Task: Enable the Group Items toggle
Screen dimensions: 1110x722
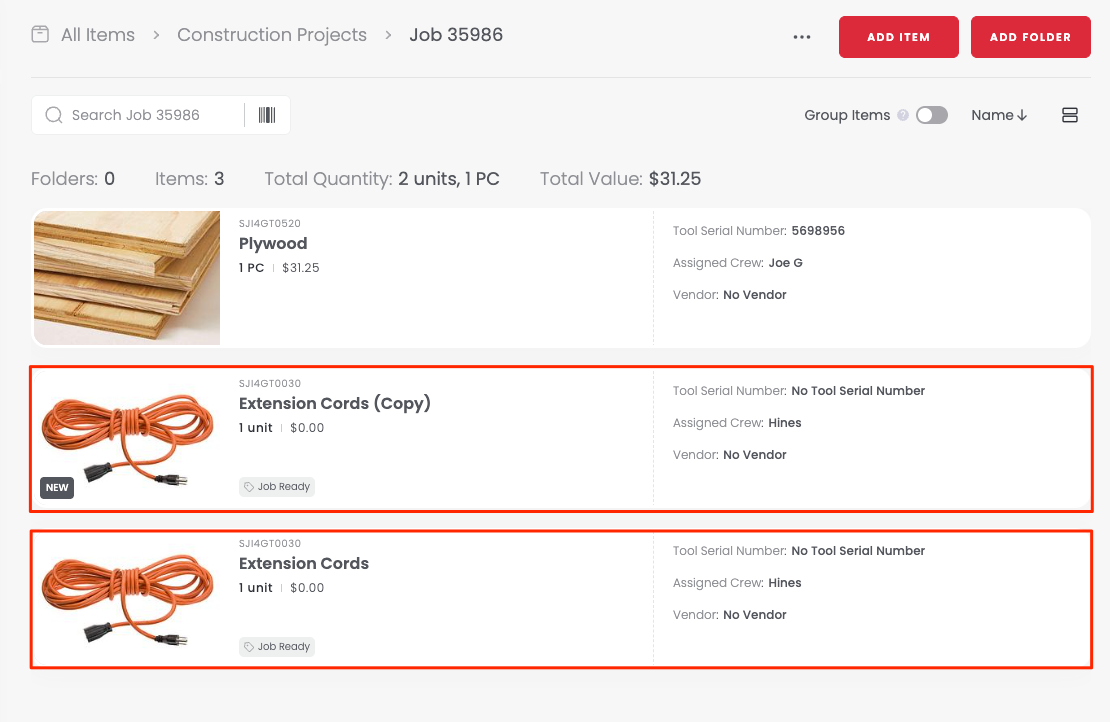Action: tap(931, 115)
